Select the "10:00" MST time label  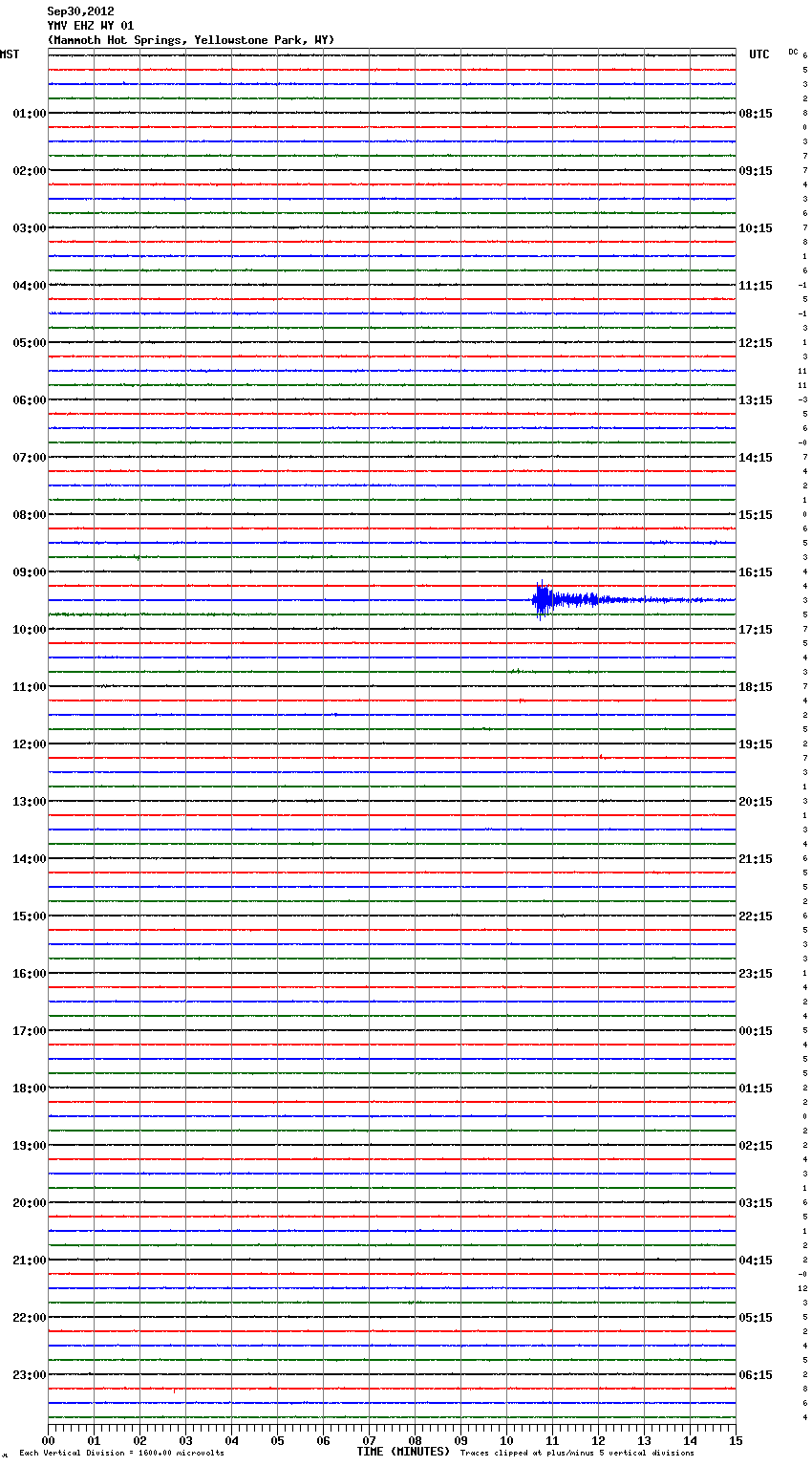pos(30,630)
